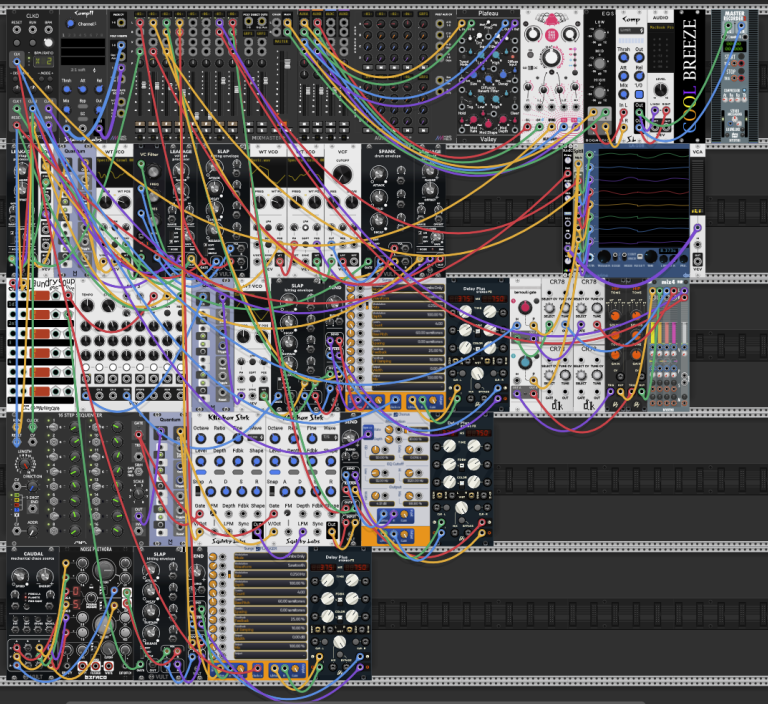
Task: Click the Master Recorder START button
Action: click(x=742, y=57)
